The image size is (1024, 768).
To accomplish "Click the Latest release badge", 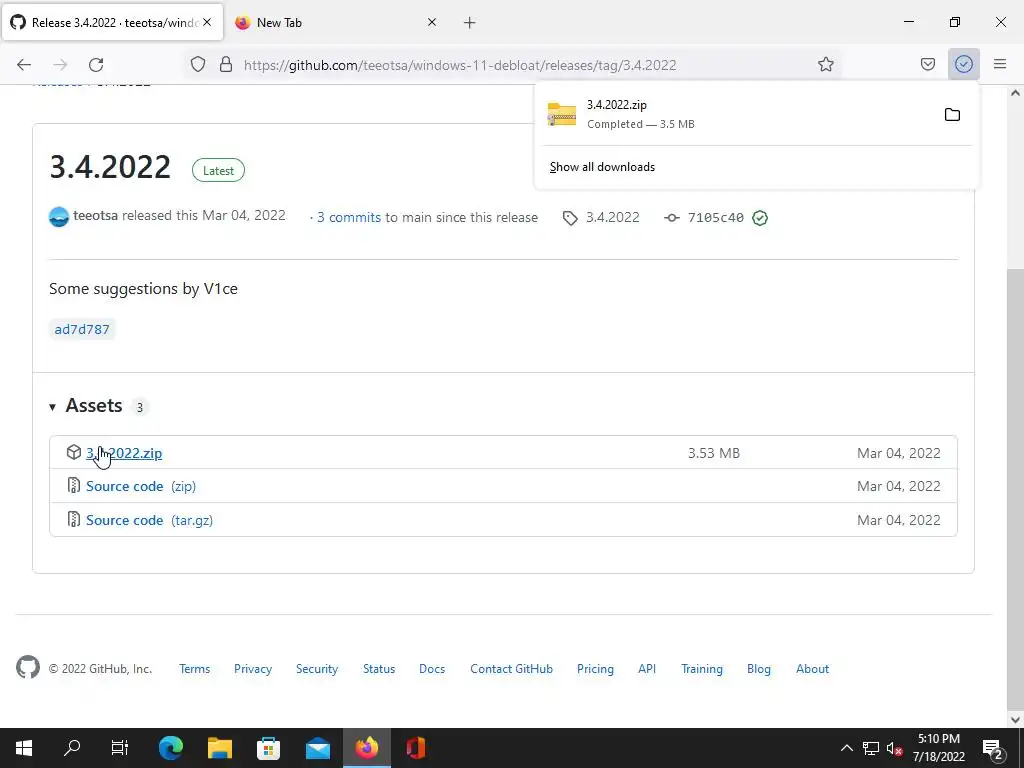I will [x=218, y=170].
